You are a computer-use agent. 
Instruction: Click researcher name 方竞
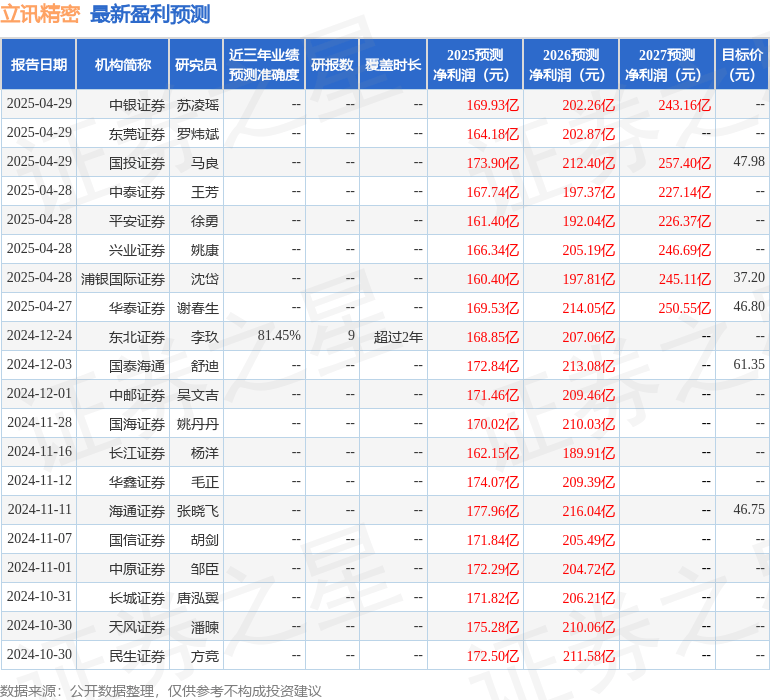[x=205, y=656]
